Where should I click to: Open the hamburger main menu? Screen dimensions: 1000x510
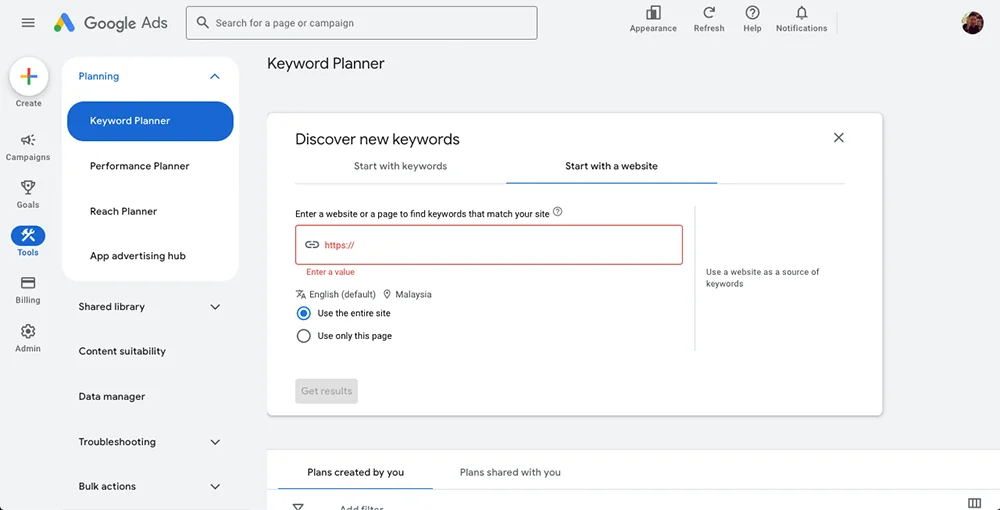[x=28, y=23]
